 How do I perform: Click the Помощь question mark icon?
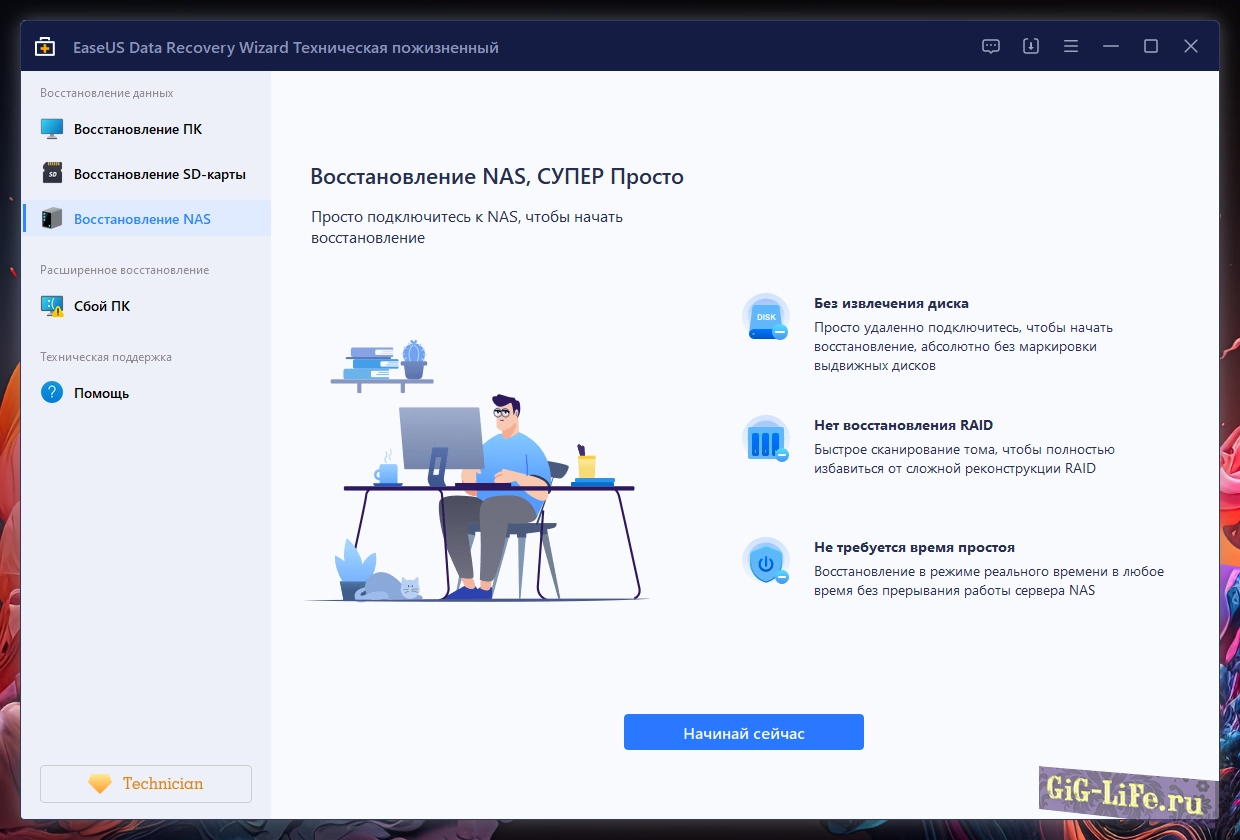(52, 393)
